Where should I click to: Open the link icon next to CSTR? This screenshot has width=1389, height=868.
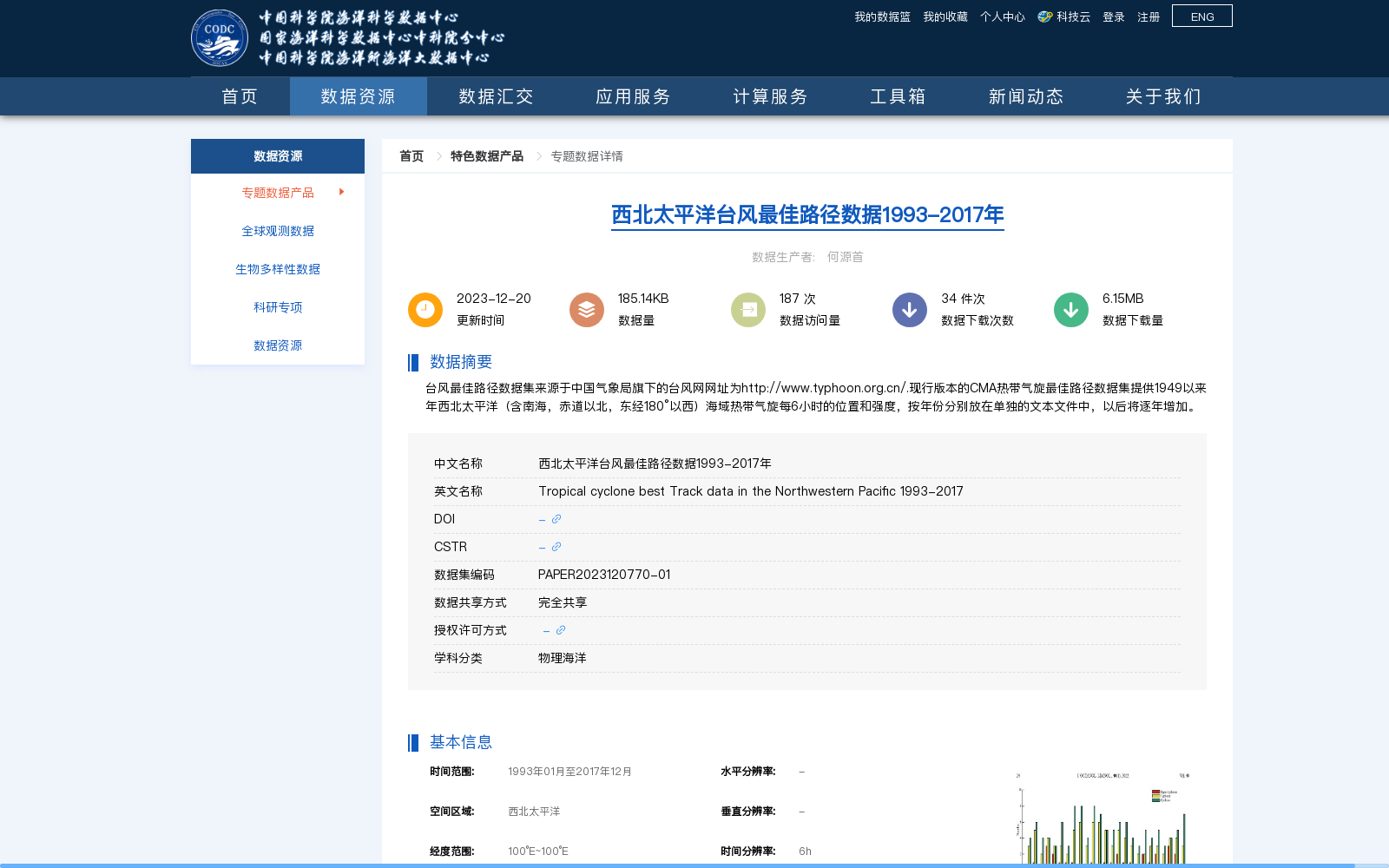coord(556,547)
